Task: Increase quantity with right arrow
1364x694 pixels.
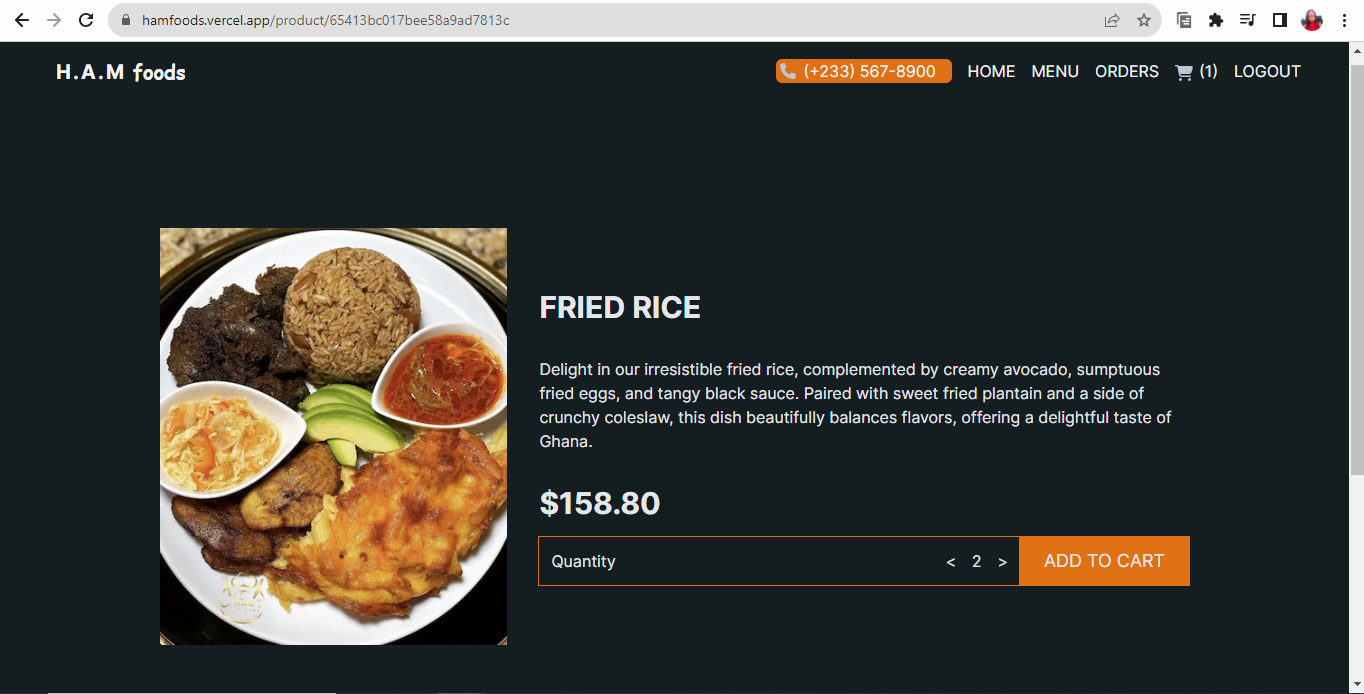Action: [1002, 562]
